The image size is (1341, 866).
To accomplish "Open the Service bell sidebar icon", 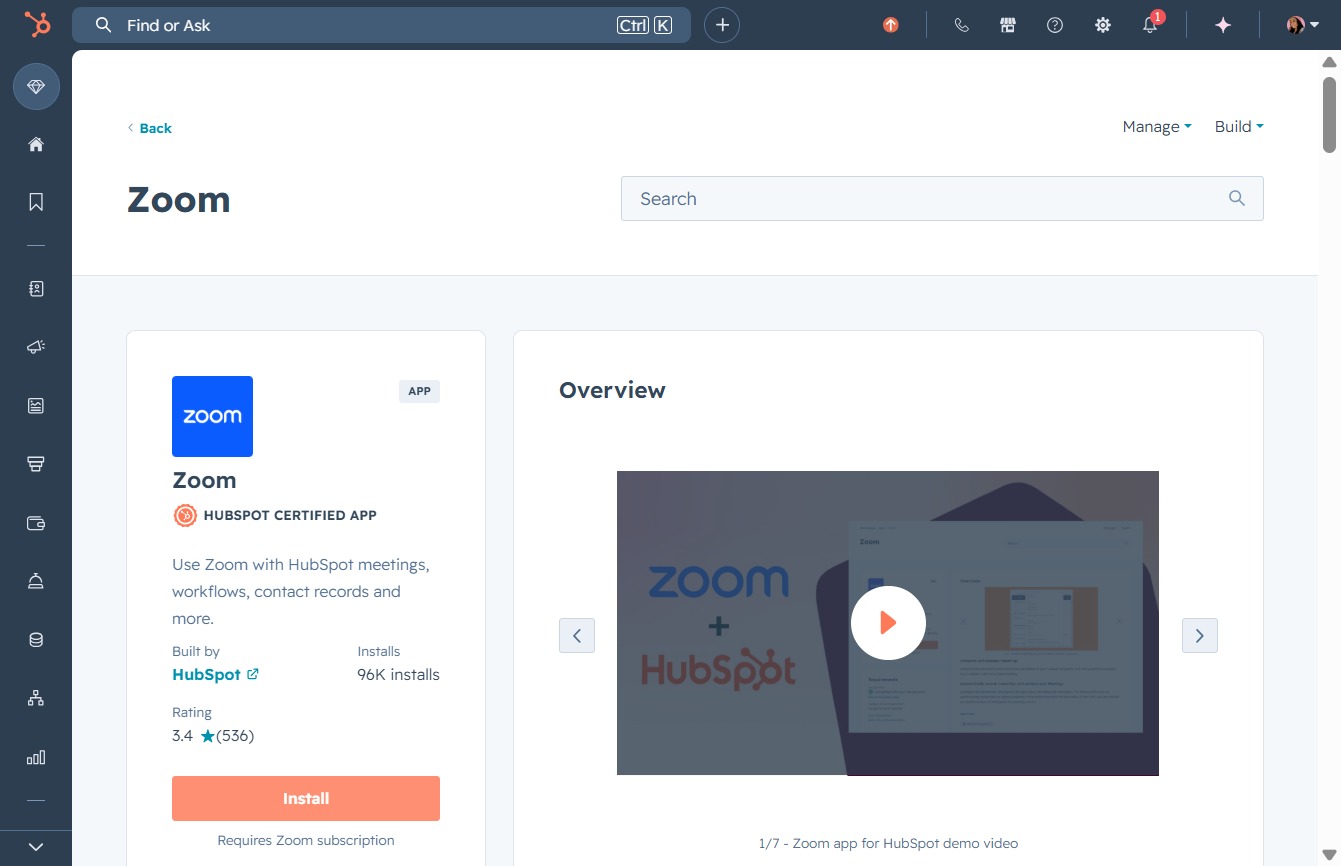I will pos(36,581).
